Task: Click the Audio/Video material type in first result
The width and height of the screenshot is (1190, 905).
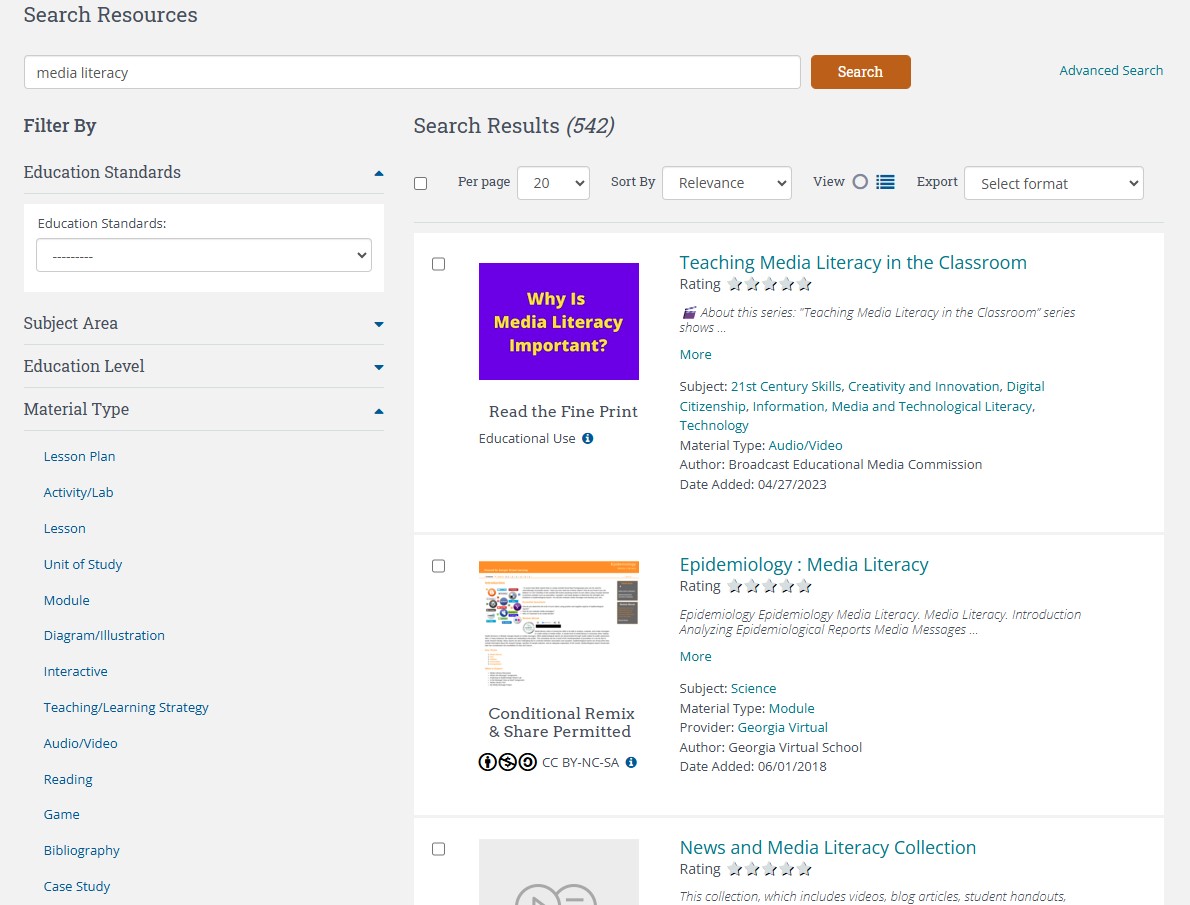Action: pos(805,446)
